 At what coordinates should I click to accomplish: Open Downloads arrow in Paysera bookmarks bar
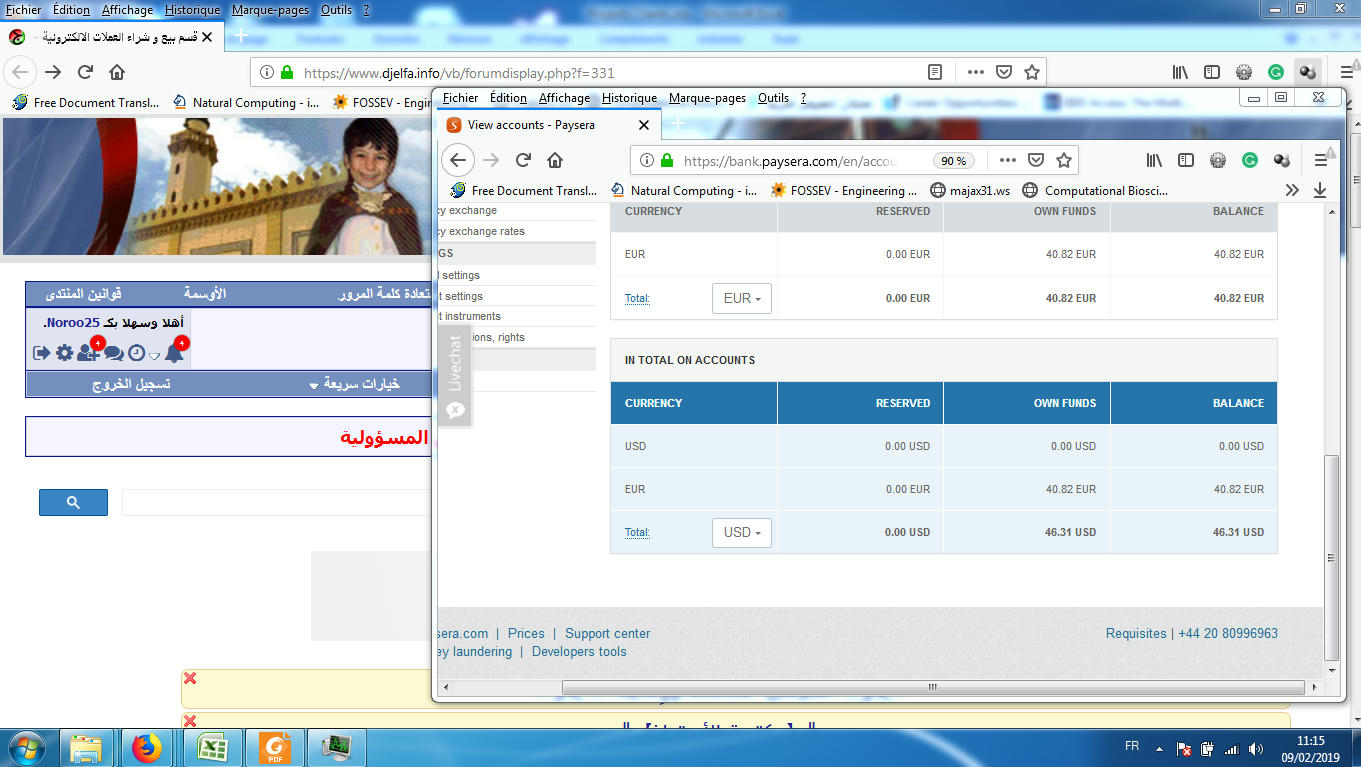click(x=1320, y=190)
